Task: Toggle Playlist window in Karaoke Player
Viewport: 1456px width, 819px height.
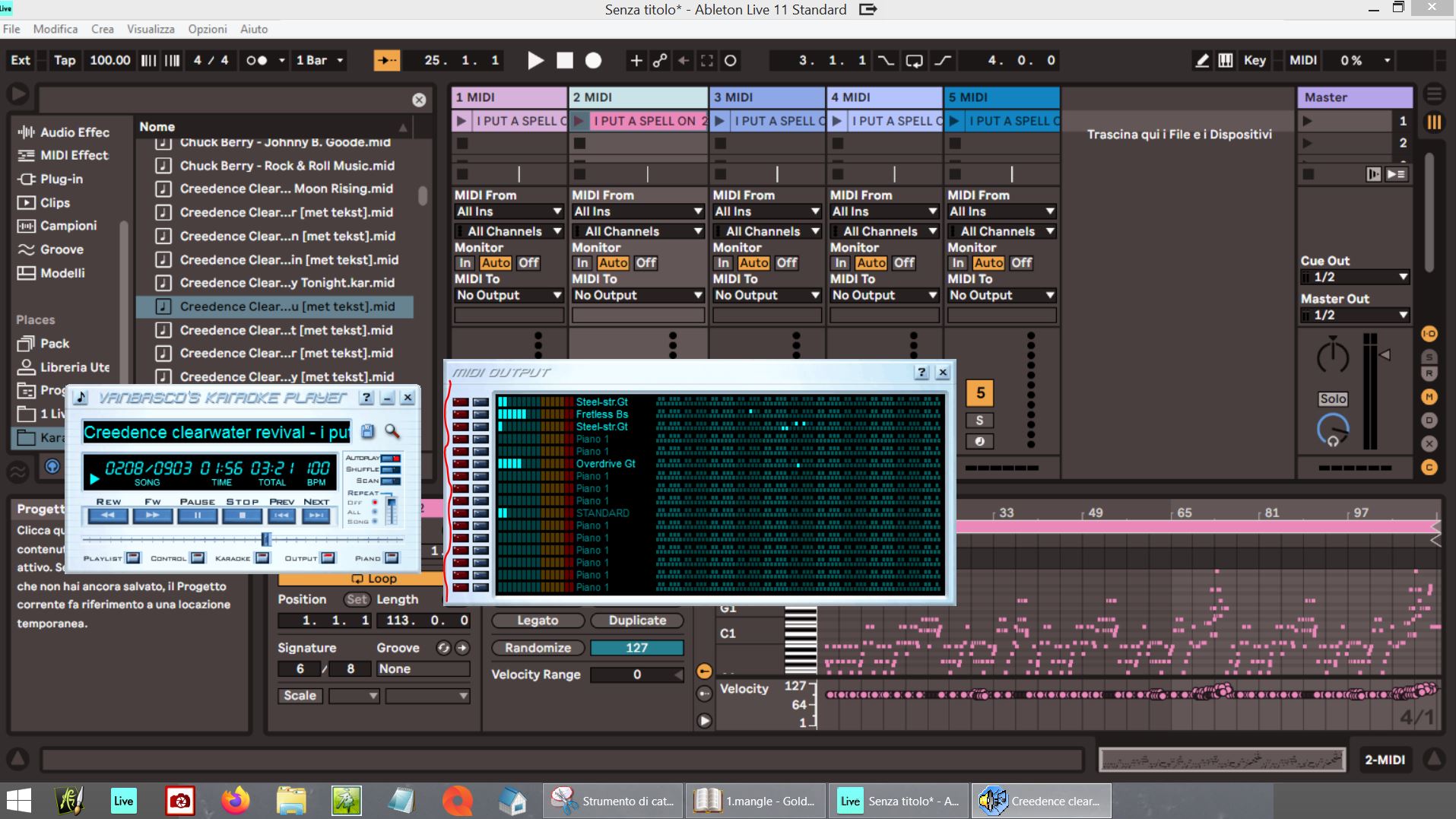Action: click(x=133, y=557)
